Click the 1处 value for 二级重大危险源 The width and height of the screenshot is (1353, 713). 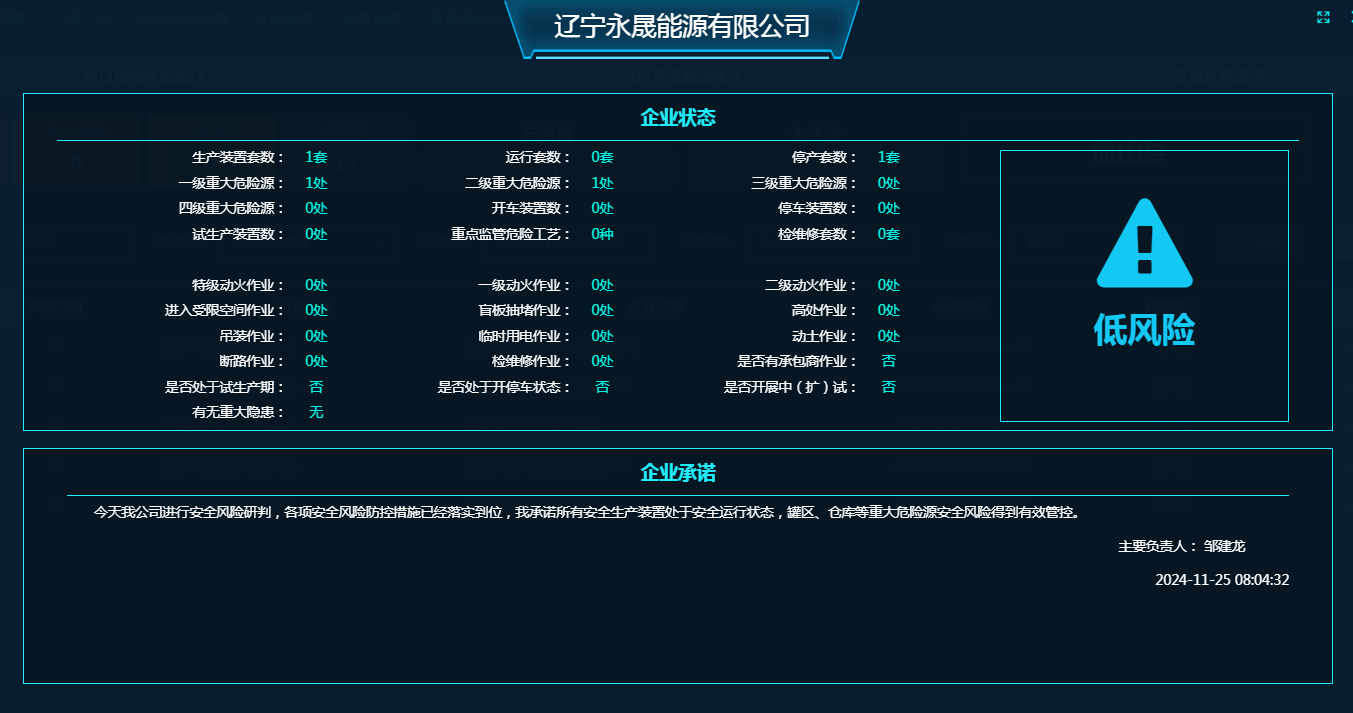pyautogui.click(x=602, y=183)
